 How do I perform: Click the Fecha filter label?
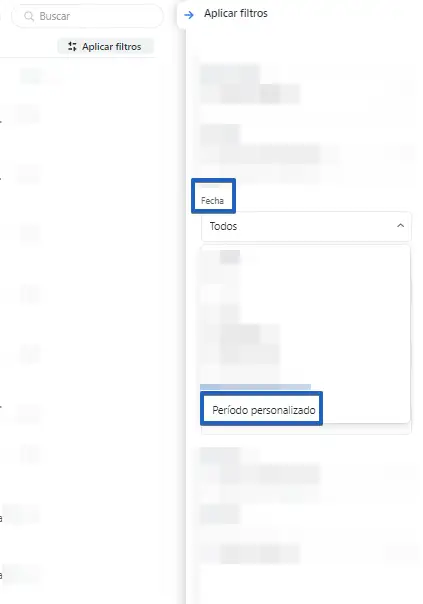click(x=212, y=200)
